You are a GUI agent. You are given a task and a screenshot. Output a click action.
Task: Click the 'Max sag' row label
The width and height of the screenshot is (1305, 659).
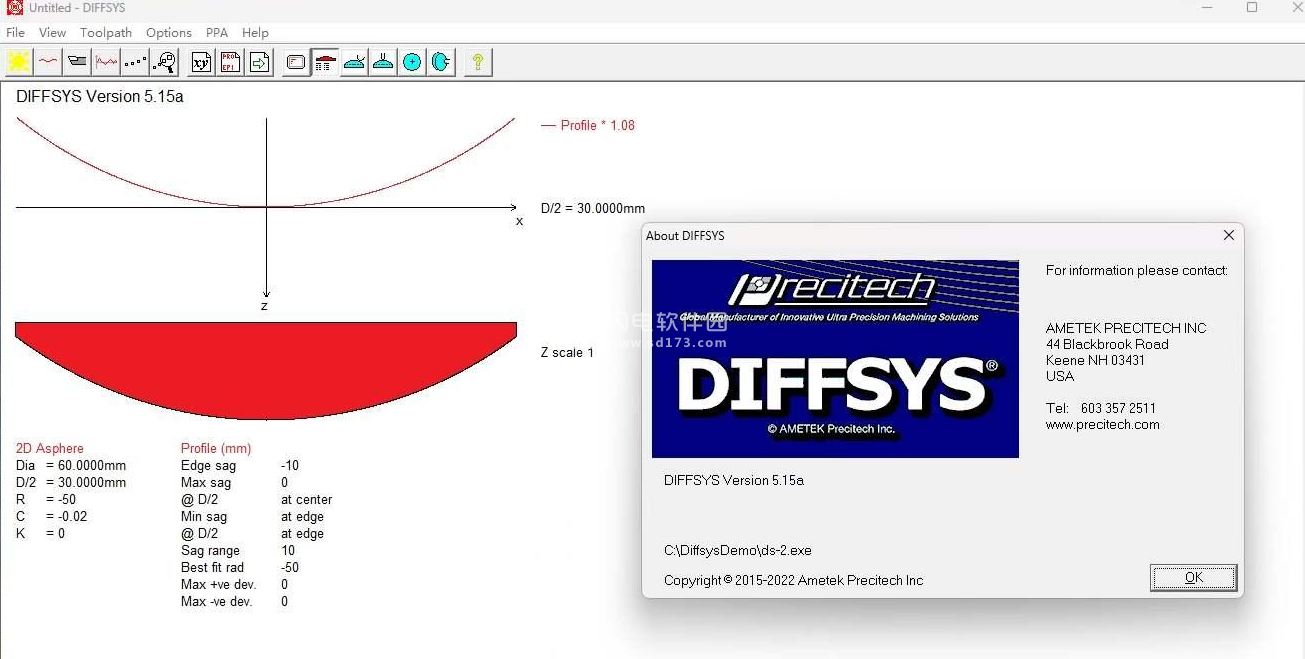click(206, 483)
